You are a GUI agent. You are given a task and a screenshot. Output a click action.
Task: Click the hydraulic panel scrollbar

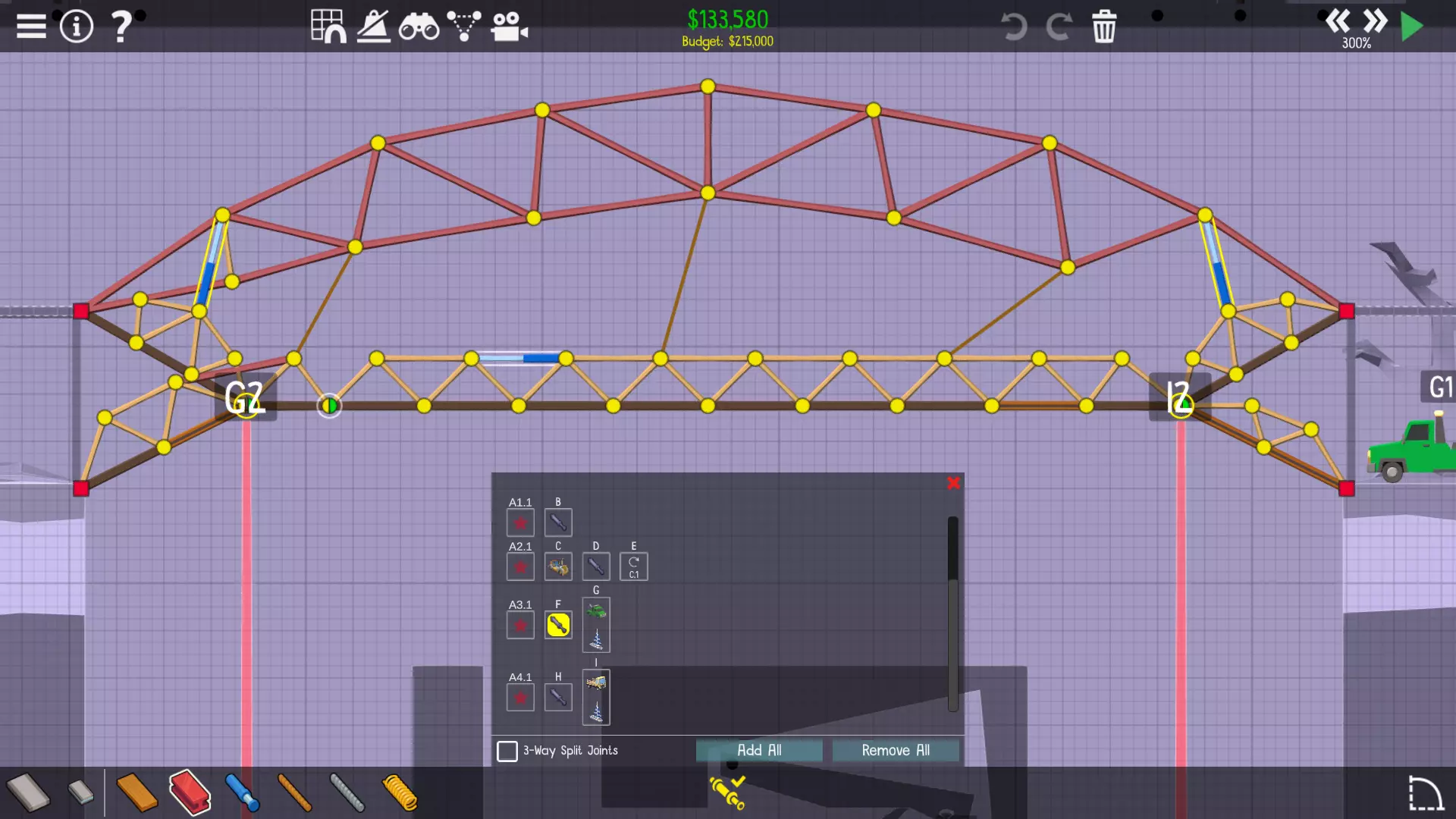pos(952,614)
